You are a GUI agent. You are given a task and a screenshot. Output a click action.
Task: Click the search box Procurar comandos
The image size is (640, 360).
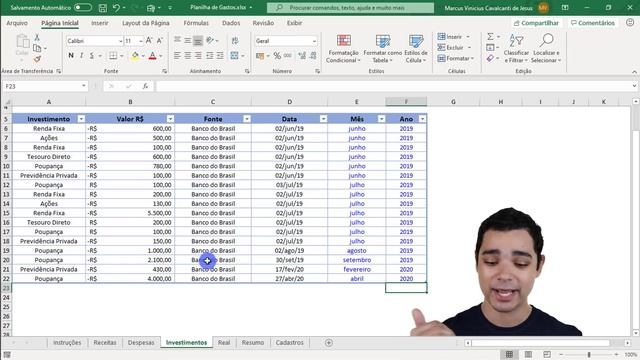(x=350, y=8)
